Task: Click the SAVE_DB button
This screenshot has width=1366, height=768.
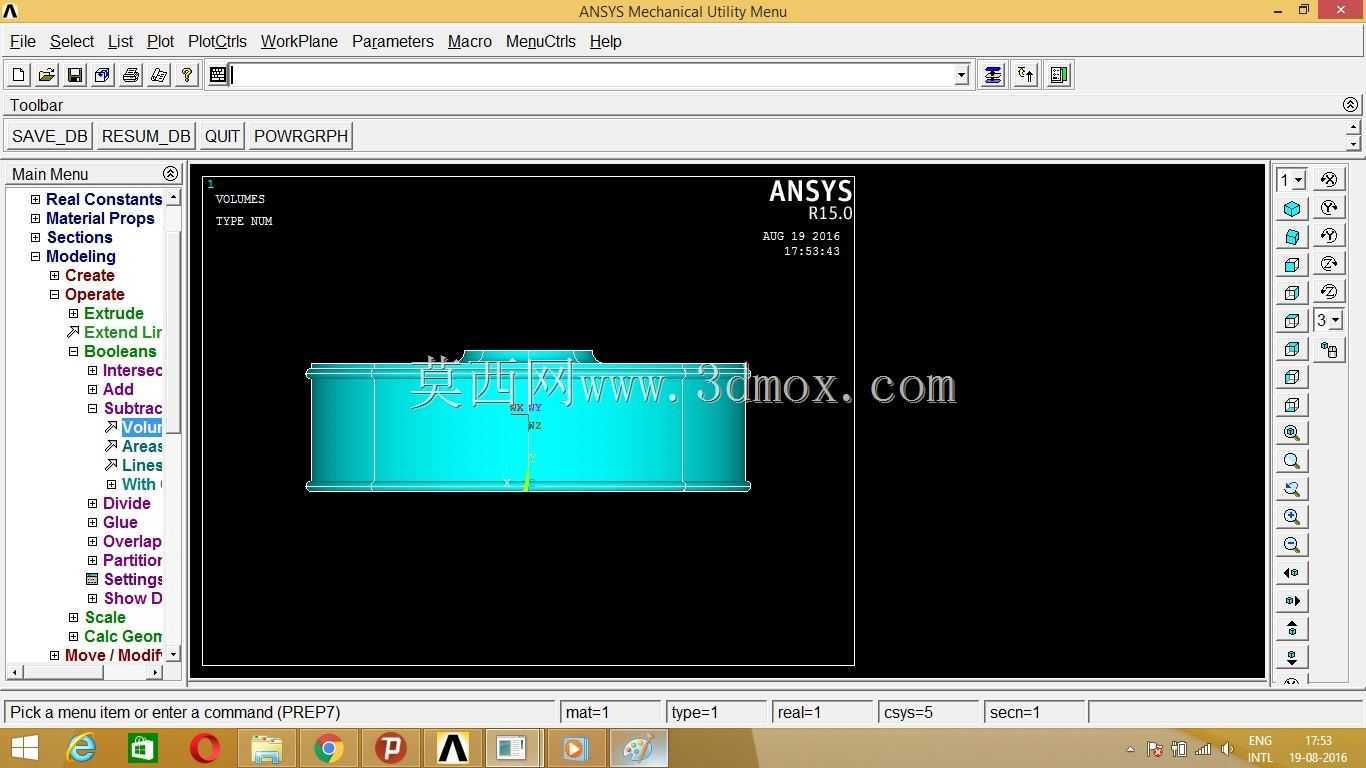Action: pos(50,136)
